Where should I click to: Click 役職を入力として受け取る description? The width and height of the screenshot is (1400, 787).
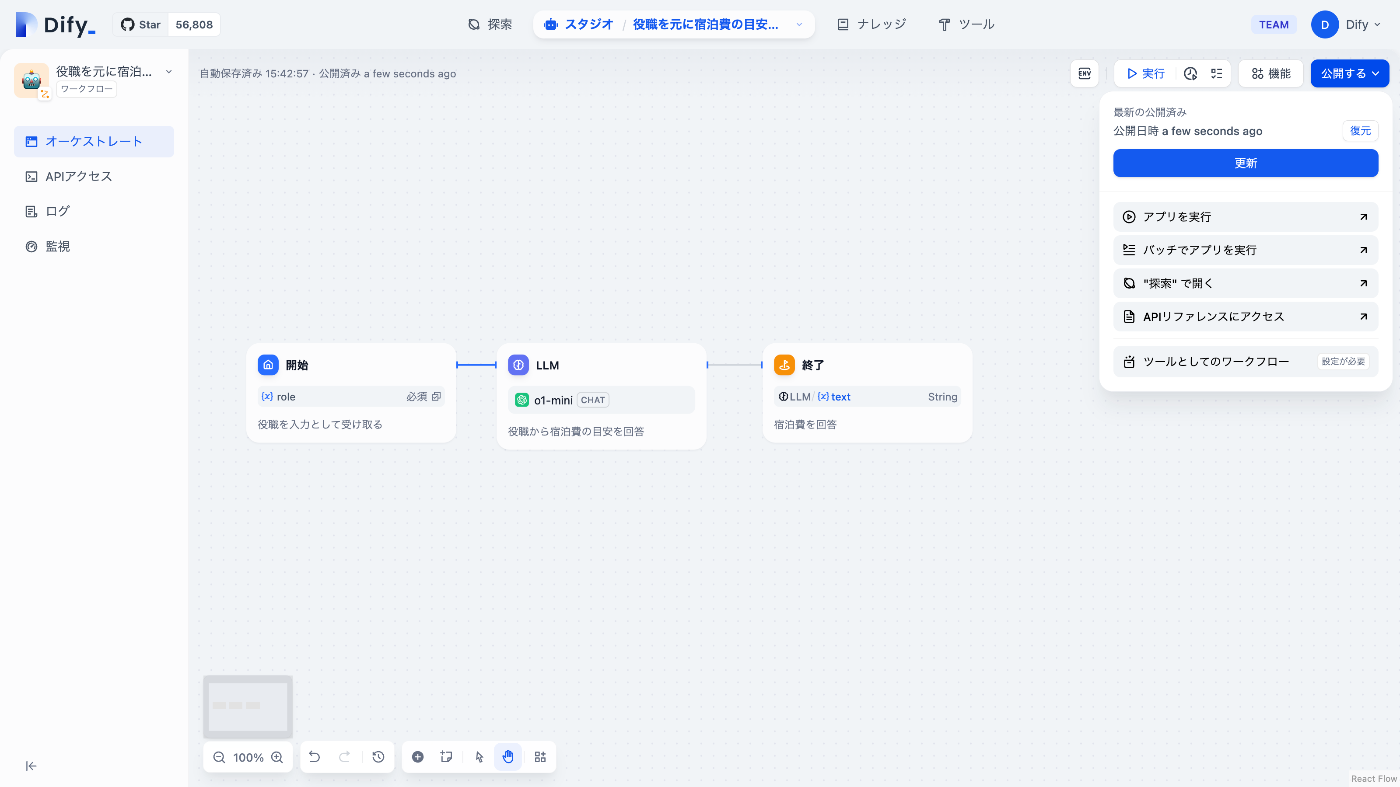pos(320,425)
